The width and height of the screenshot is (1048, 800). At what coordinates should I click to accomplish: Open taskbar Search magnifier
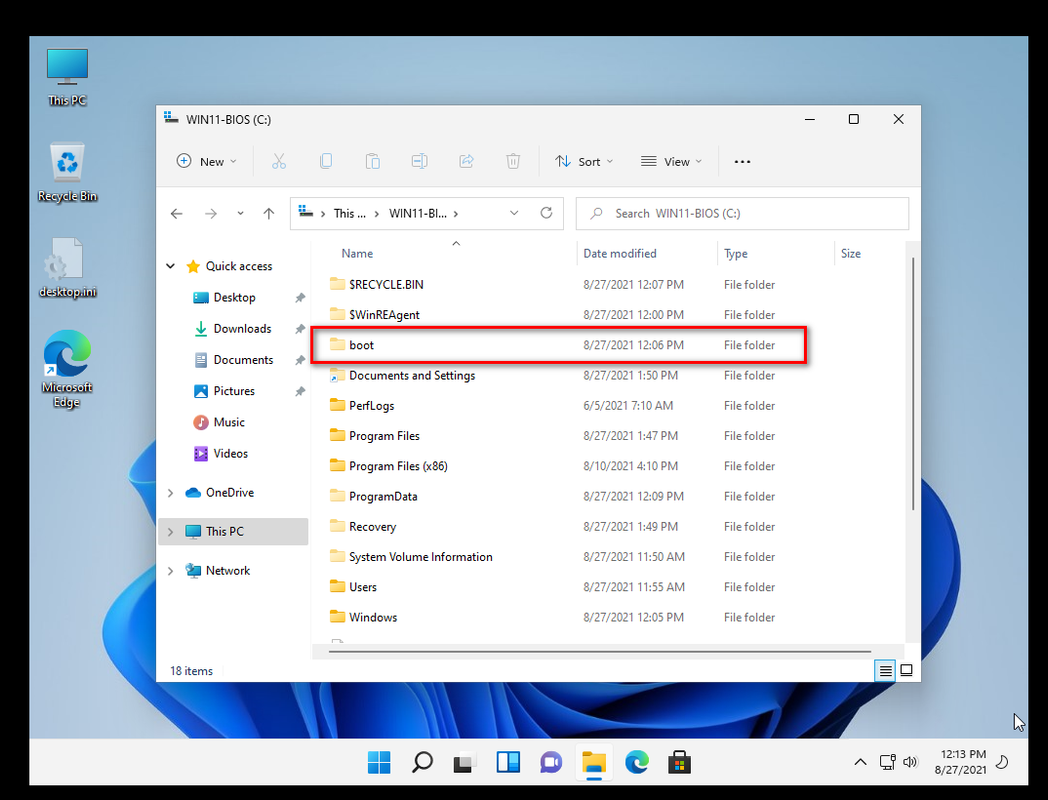coord(422,762)
